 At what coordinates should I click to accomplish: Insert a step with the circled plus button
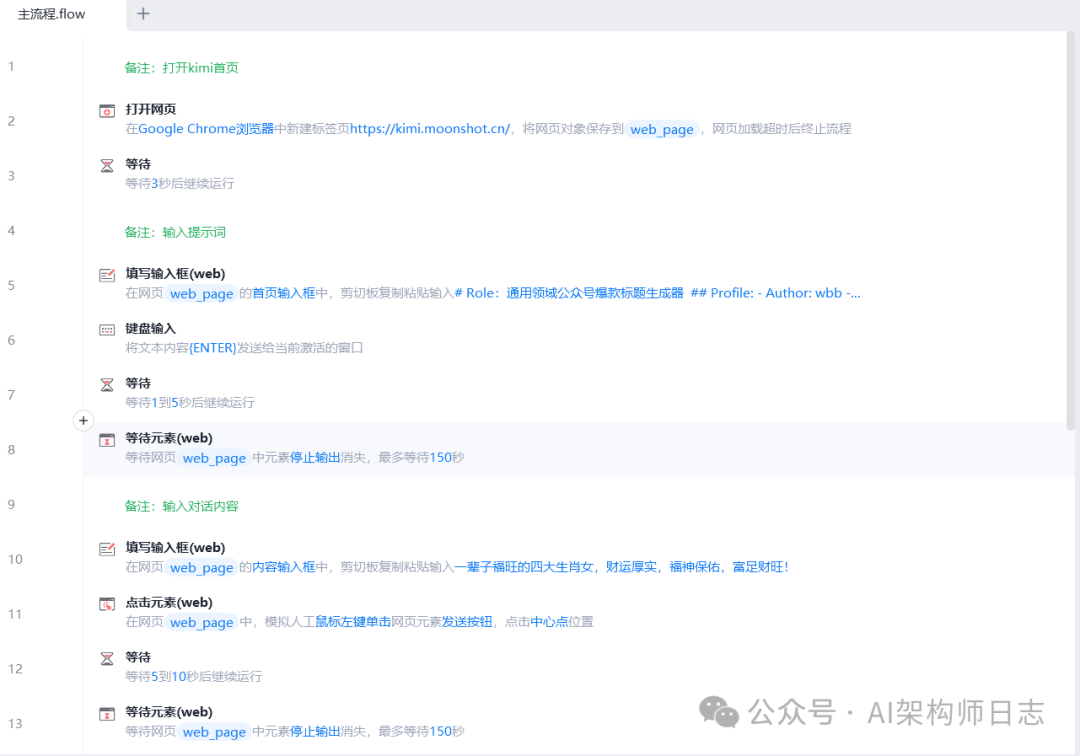click(83, 421)
